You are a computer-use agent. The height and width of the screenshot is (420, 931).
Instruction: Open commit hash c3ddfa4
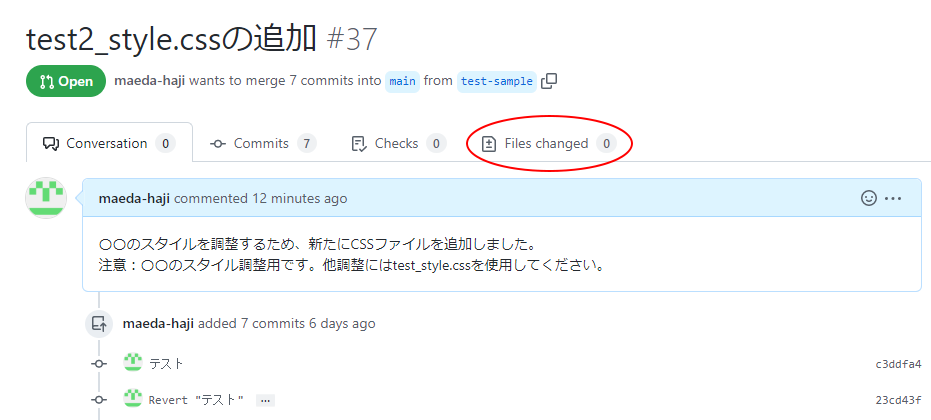pyautogui.click(x=898, y=364)
